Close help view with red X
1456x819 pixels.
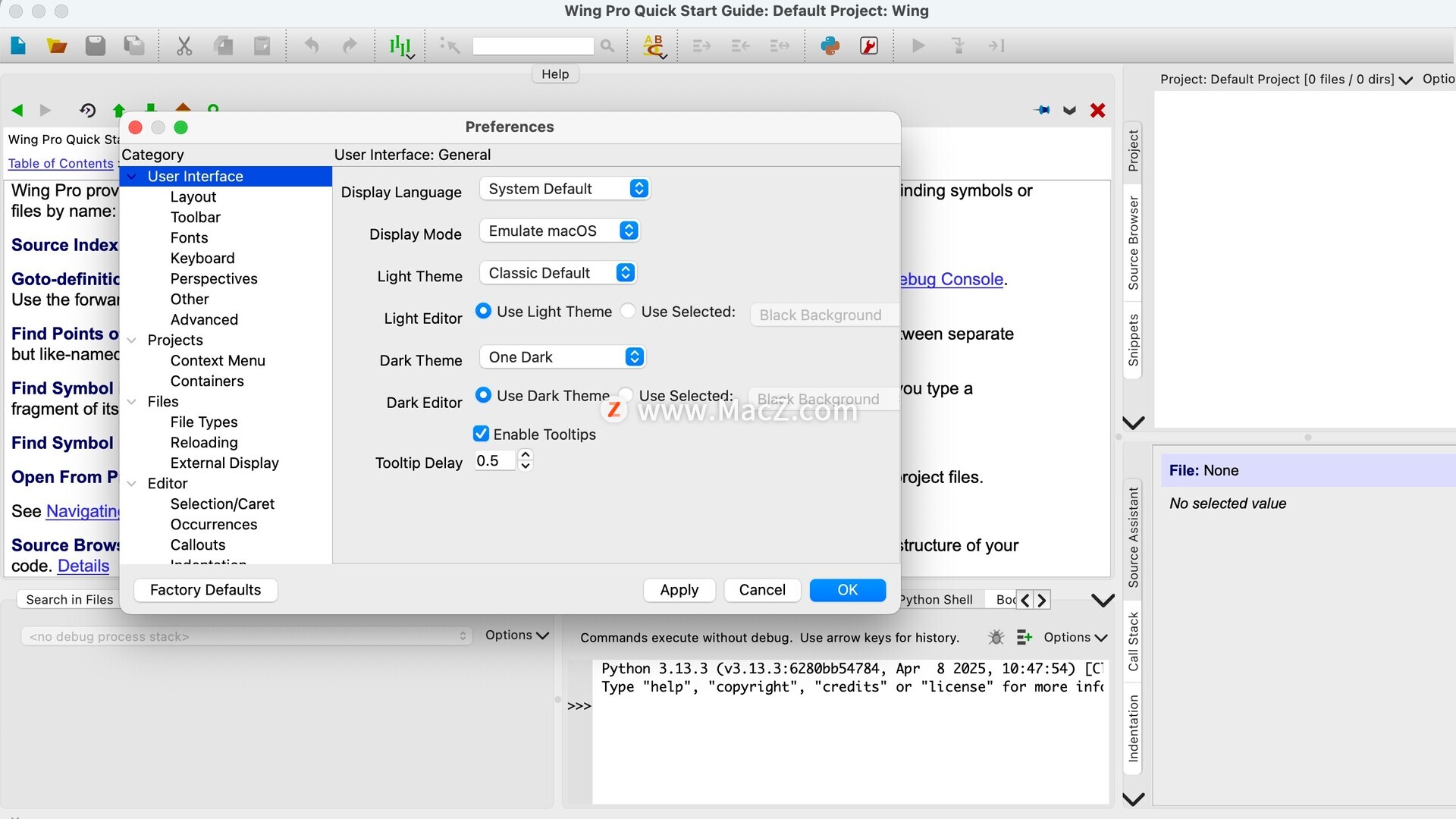[x=1097, y=110]
